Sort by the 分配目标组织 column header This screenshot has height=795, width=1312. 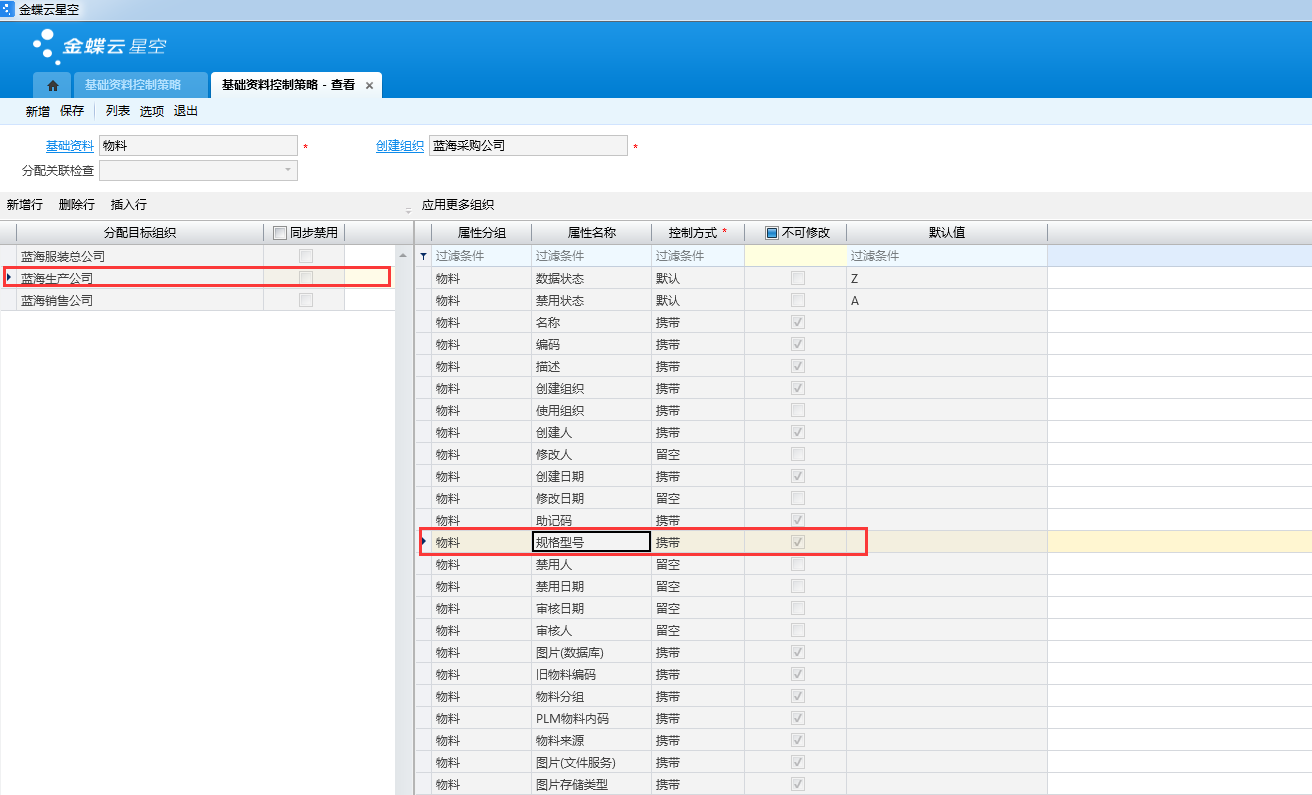point(140,233)
